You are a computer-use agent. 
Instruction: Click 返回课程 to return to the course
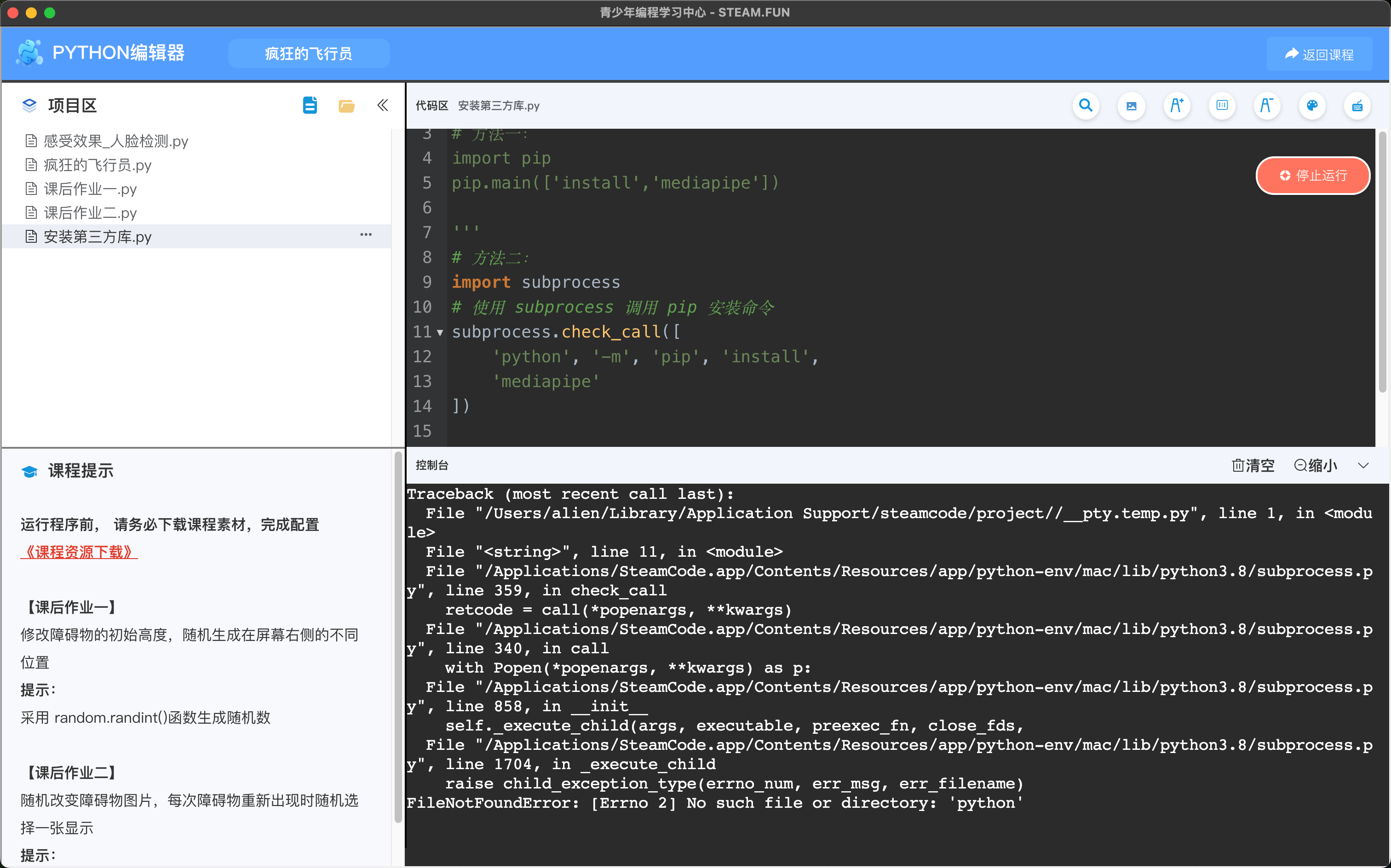click(x=1319, y=55)
